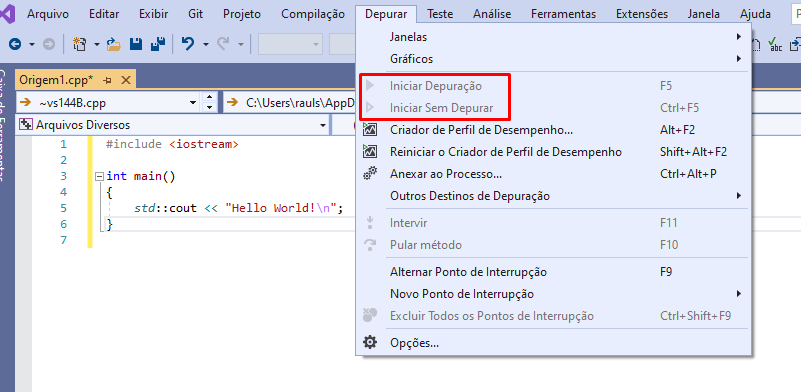Open the Arquivo menu

coord(48,14)
